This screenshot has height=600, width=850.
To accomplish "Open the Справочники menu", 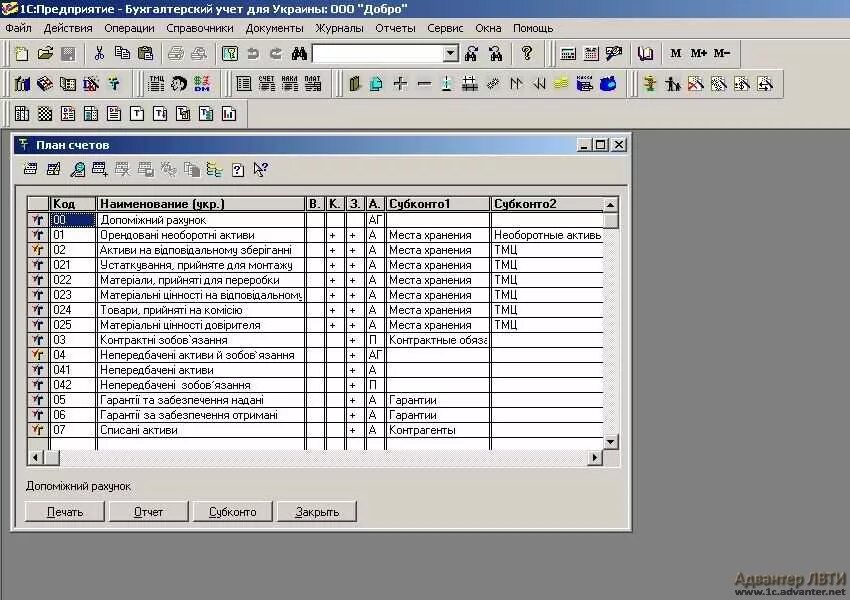I will click(200, 28).
